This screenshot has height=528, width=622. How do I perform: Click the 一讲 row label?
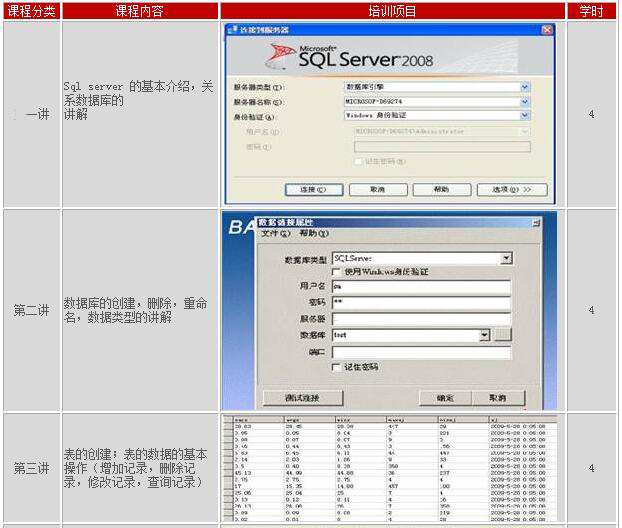pyautogui.click(x=38, y=115)
